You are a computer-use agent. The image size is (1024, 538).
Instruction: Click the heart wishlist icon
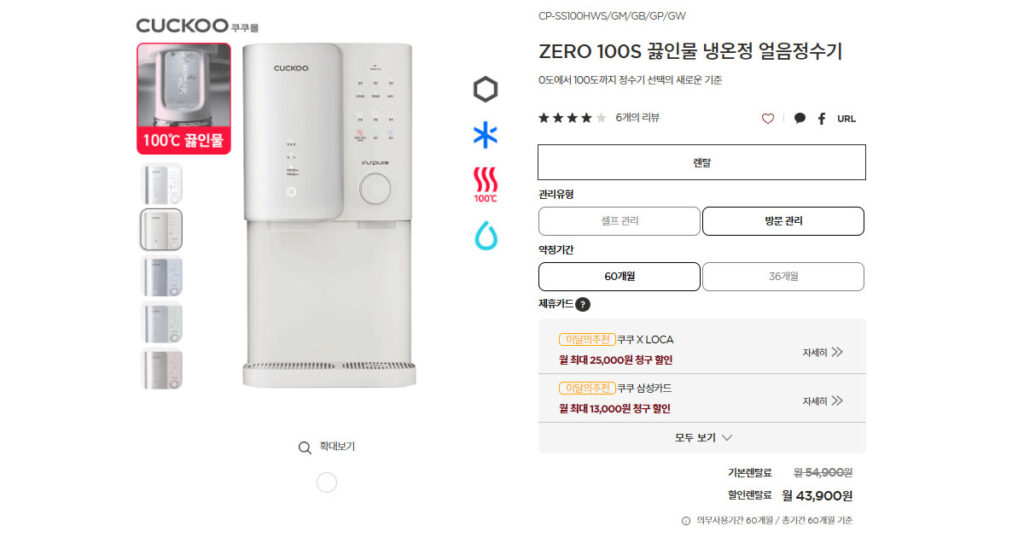pyautogui.click(x=767, y=118)
